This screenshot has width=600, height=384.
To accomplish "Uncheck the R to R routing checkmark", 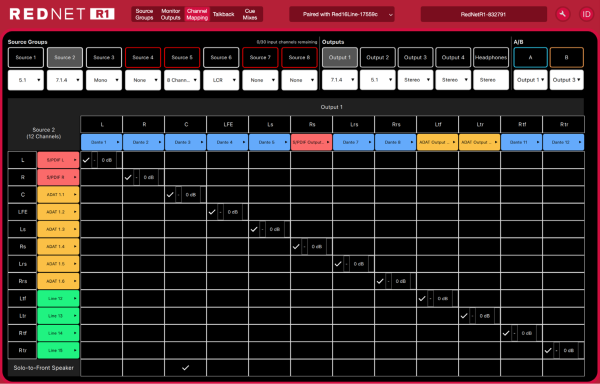I will coord(128,177).
